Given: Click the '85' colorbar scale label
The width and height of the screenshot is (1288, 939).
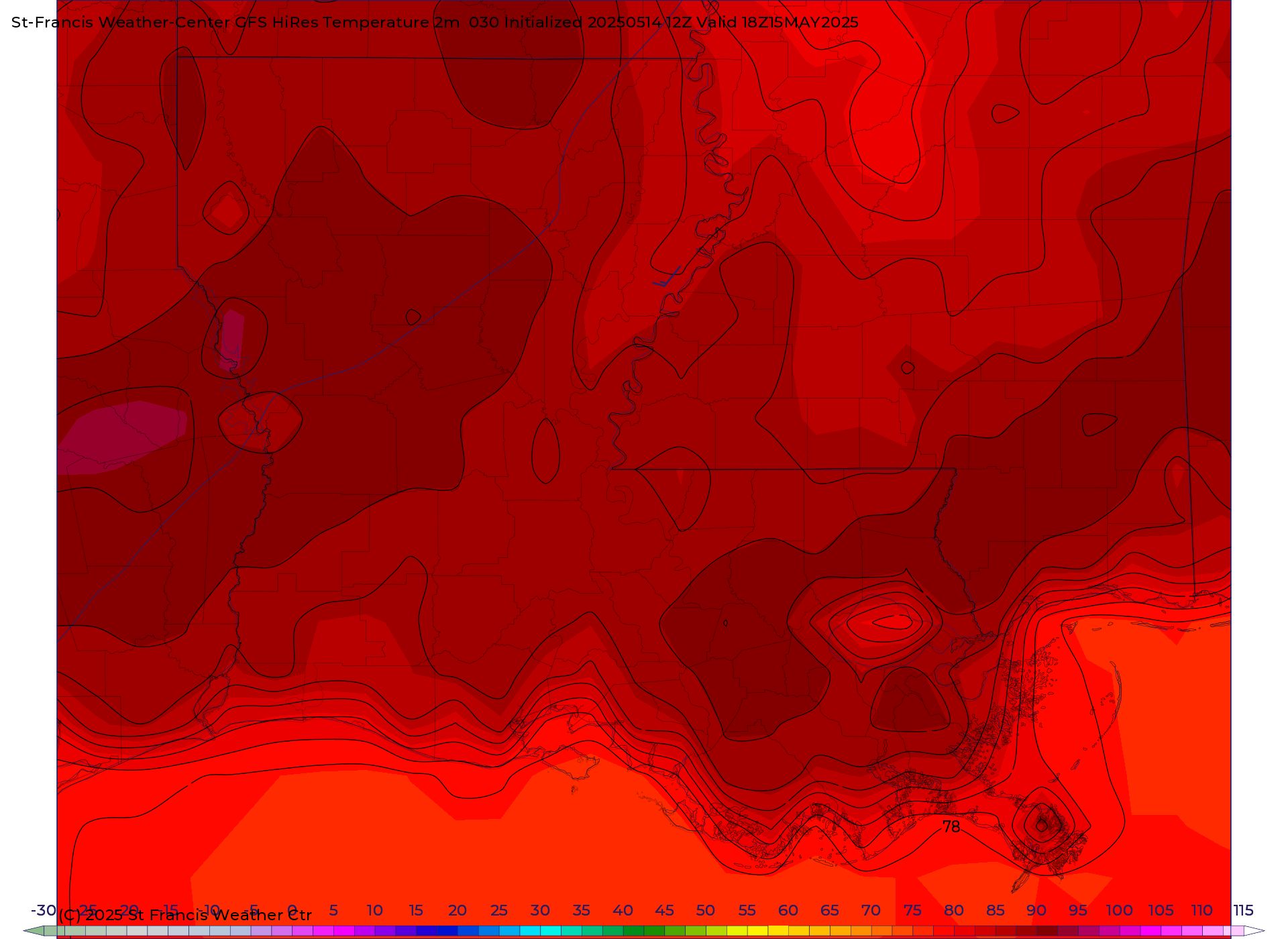Looking at the screenshot, I should [x=996, y=910].
